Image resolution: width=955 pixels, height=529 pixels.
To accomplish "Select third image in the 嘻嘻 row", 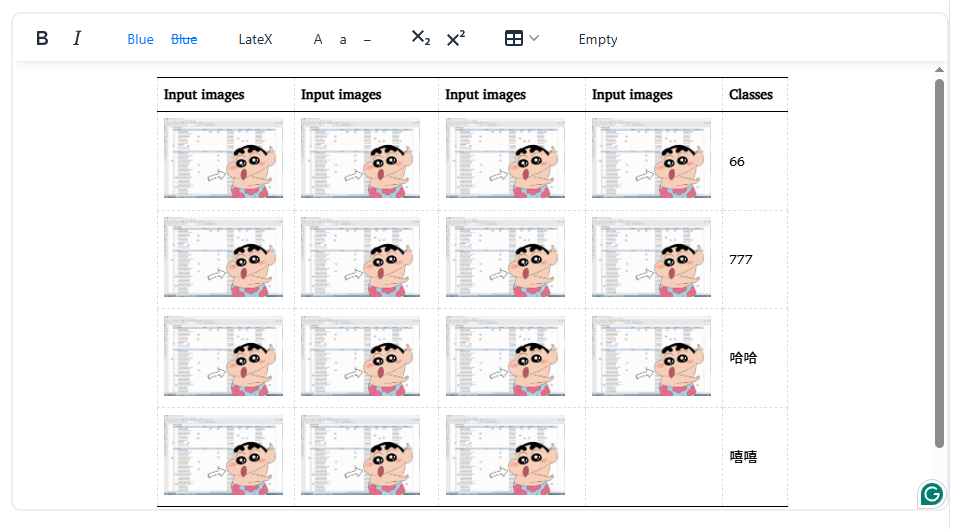I will [506, 455].
